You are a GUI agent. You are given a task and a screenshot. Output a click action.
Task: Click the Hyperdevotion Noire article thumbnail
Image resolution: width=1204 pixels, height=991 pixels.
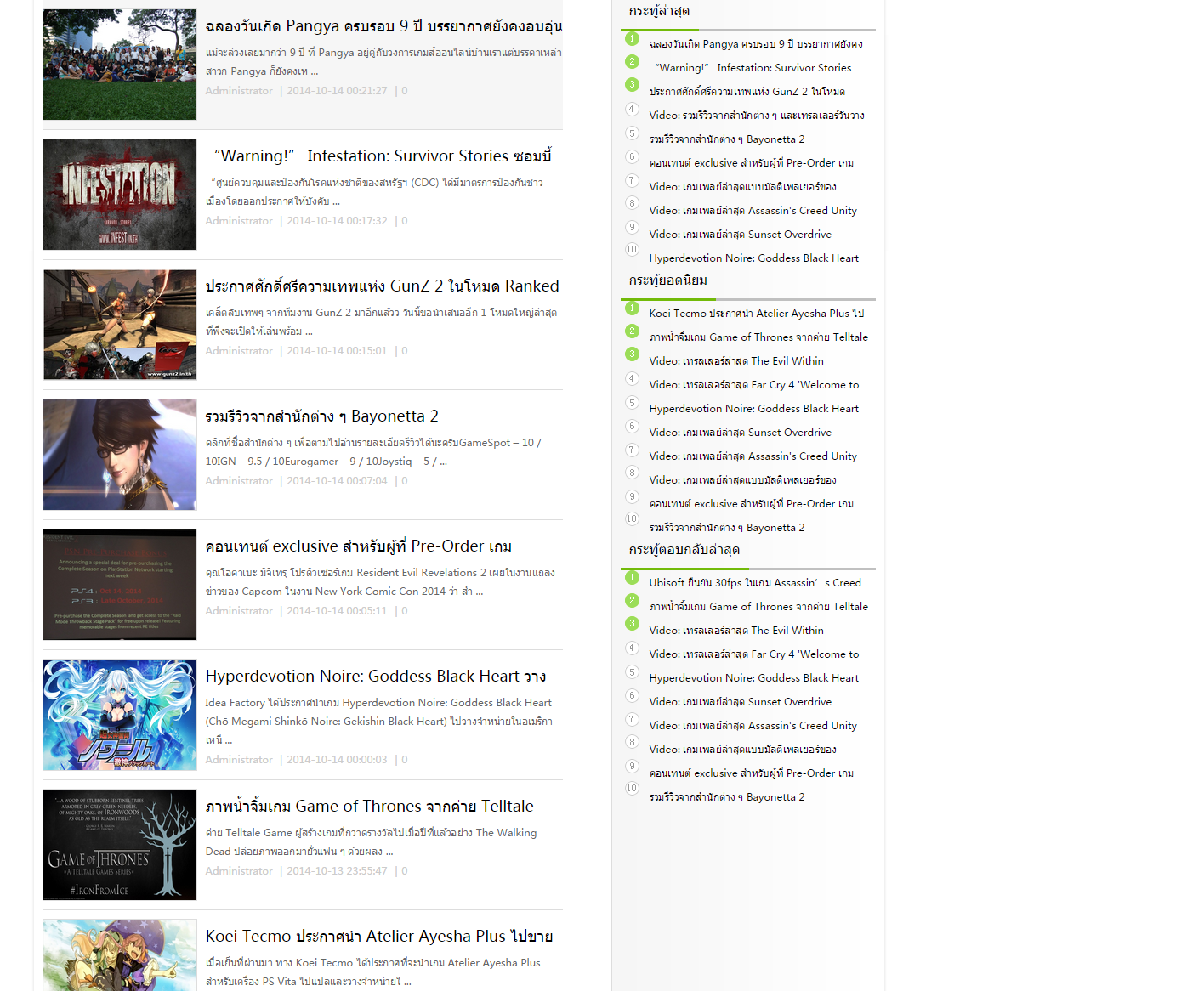tap(120, 715)
